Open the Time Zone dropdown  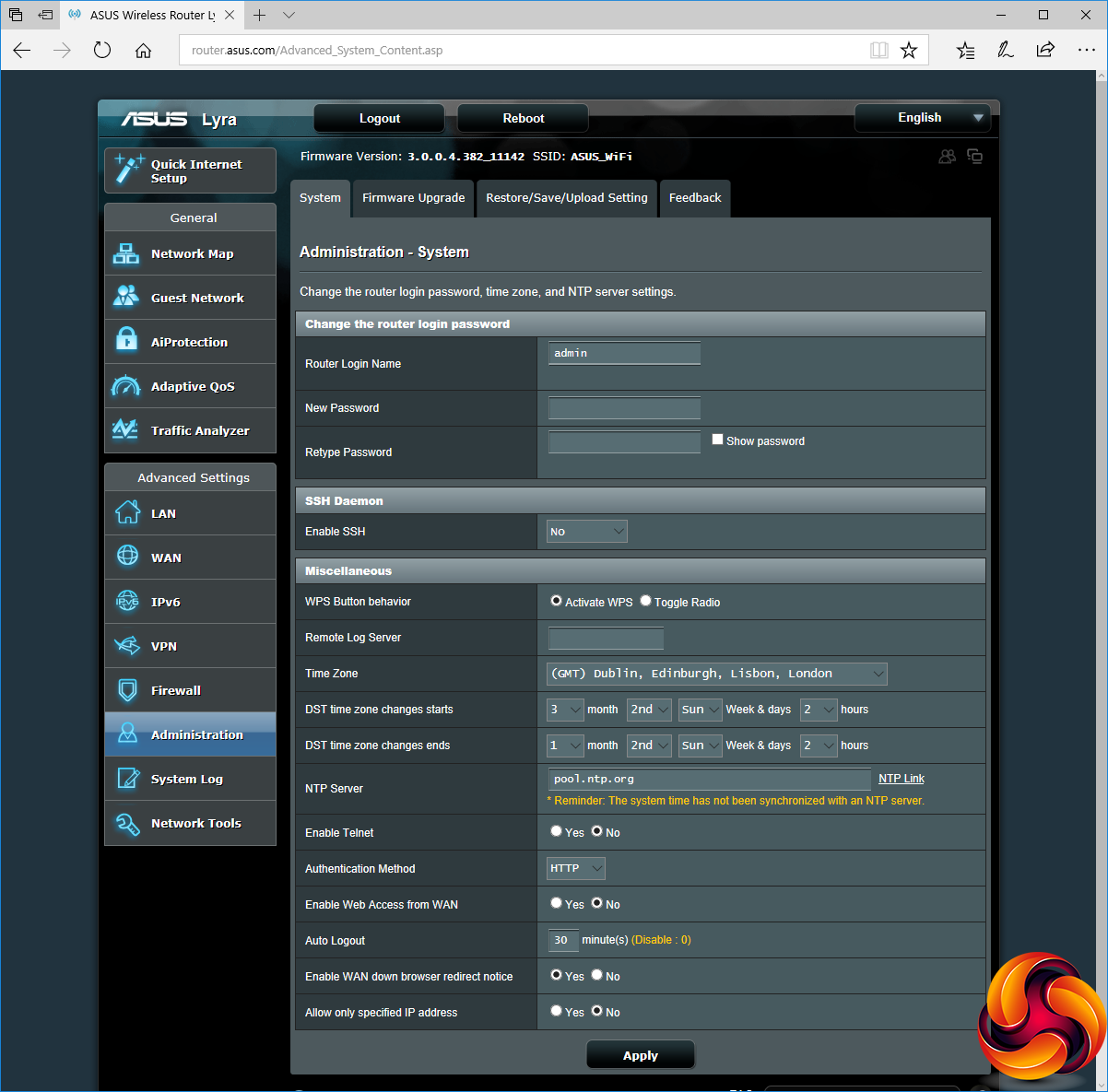pyautogui.click(x=716, y=674)
